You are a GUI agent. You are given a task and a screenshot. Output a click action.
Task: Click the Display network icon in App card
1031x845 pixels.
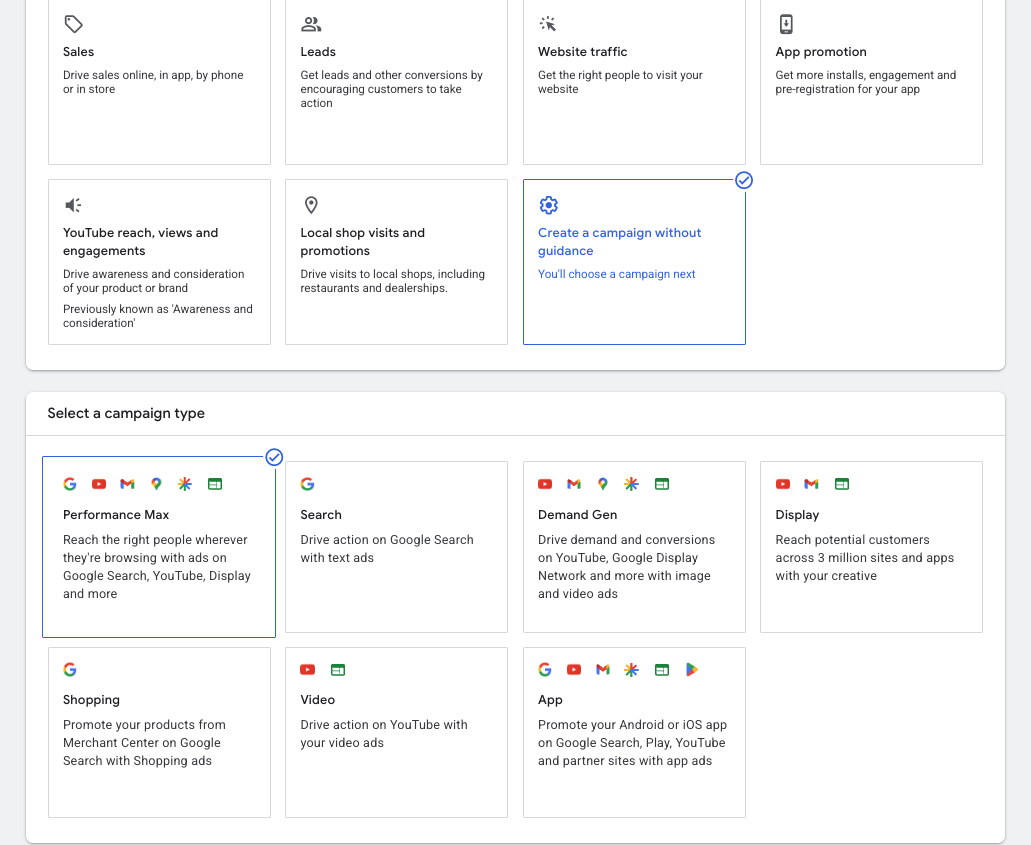click(662, 669)
